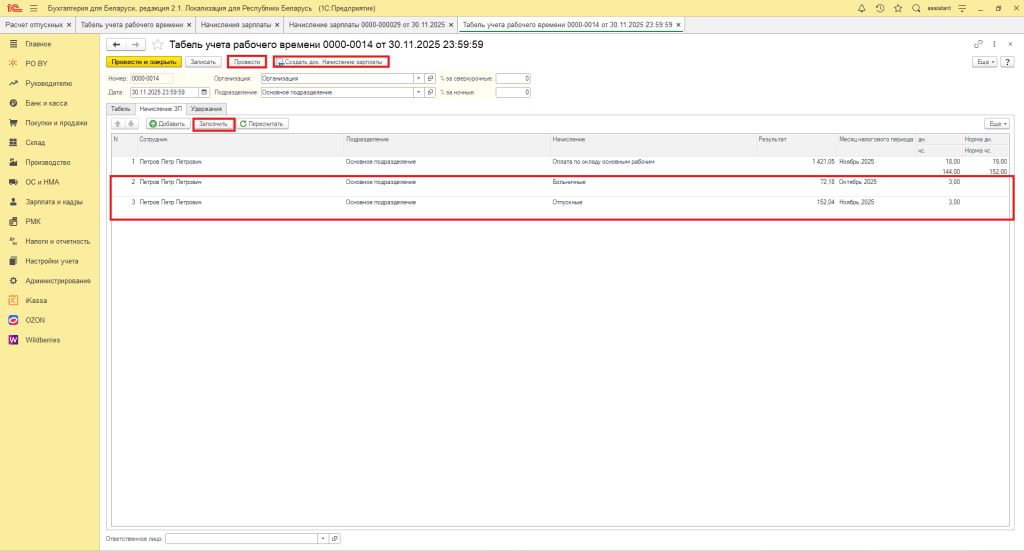The image size is (1024, 551).
Task: Switch to the Удержания tab
Action: point(206,108)
